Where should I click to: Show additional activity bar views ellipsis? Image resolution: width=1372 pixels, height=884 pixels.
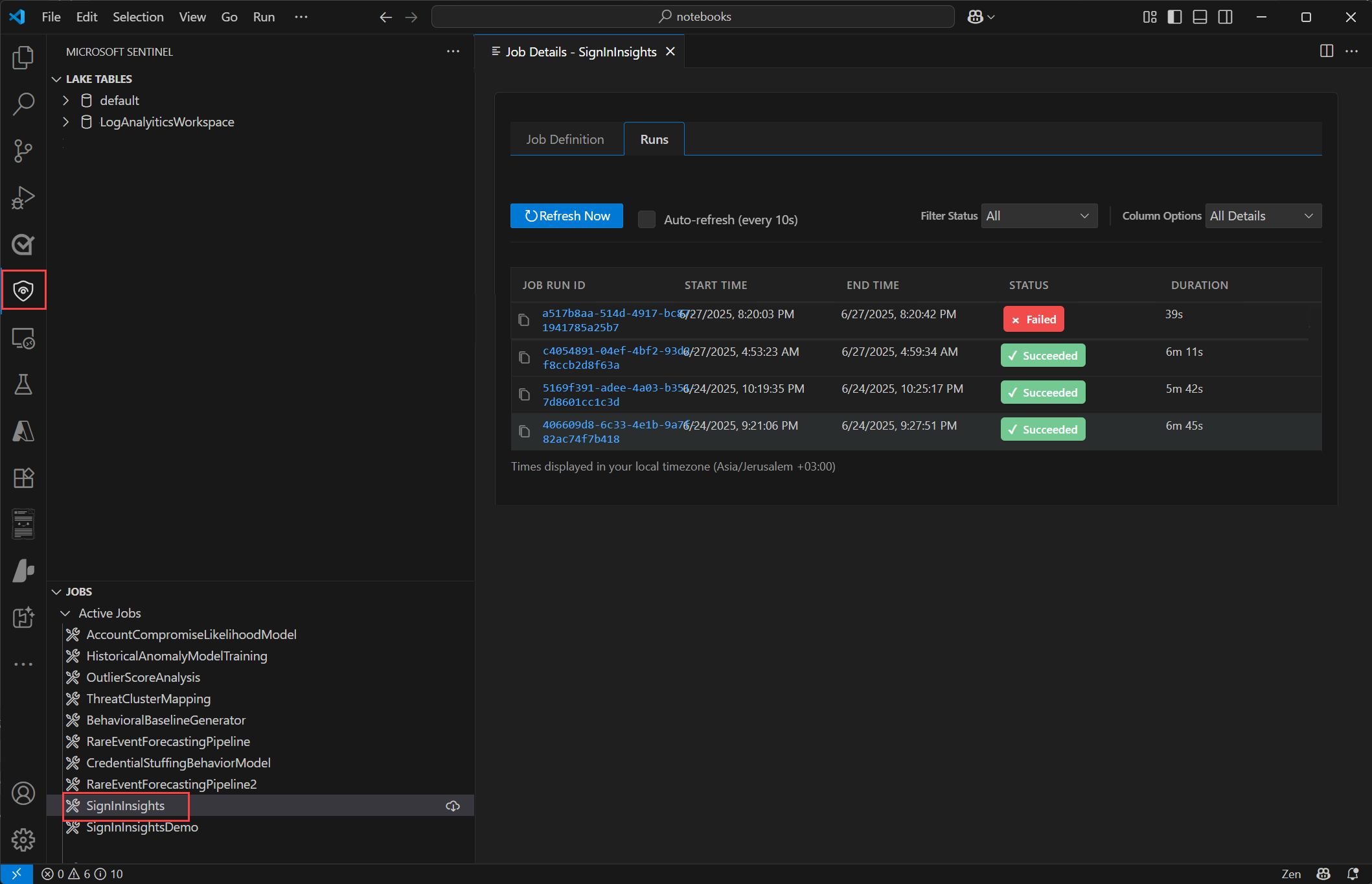23,664
